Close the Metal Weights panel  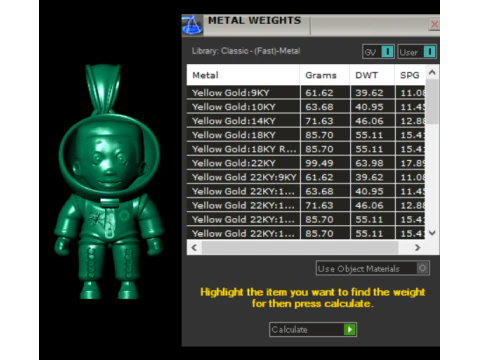point(434,24)
